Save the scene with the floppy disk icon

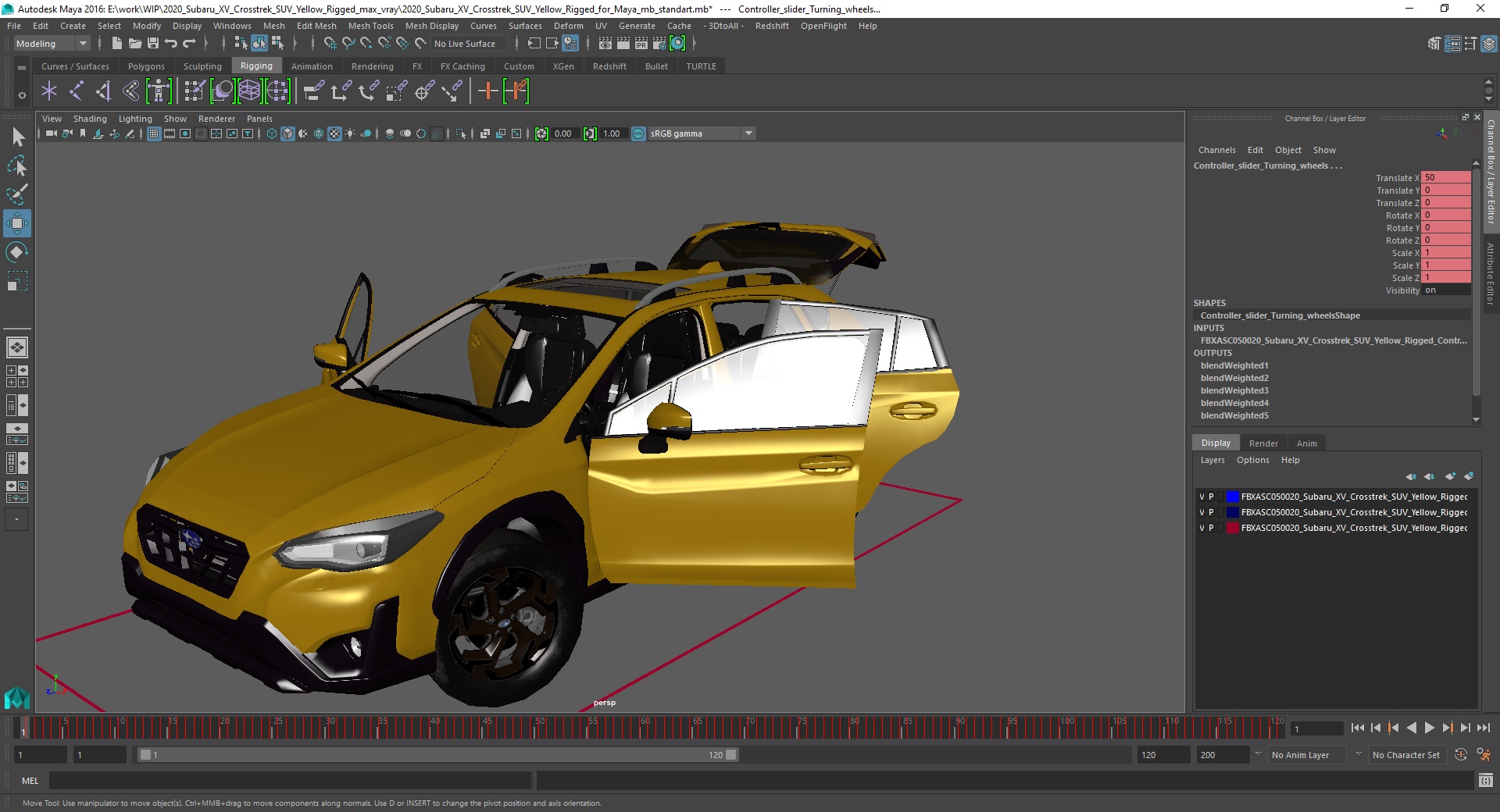click(x=153, y=44)
